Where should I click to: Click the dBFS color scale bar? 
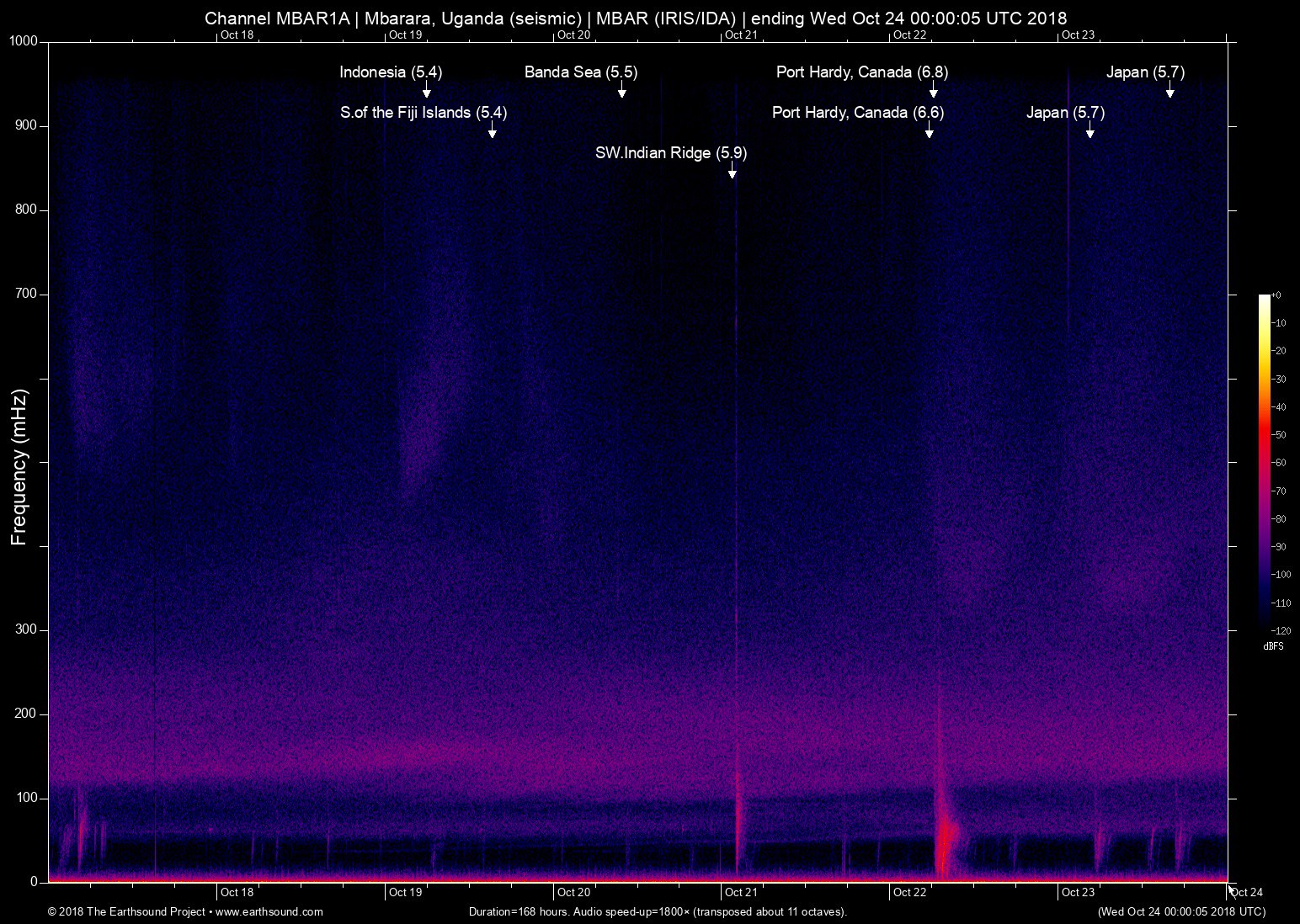(1264, 461)
